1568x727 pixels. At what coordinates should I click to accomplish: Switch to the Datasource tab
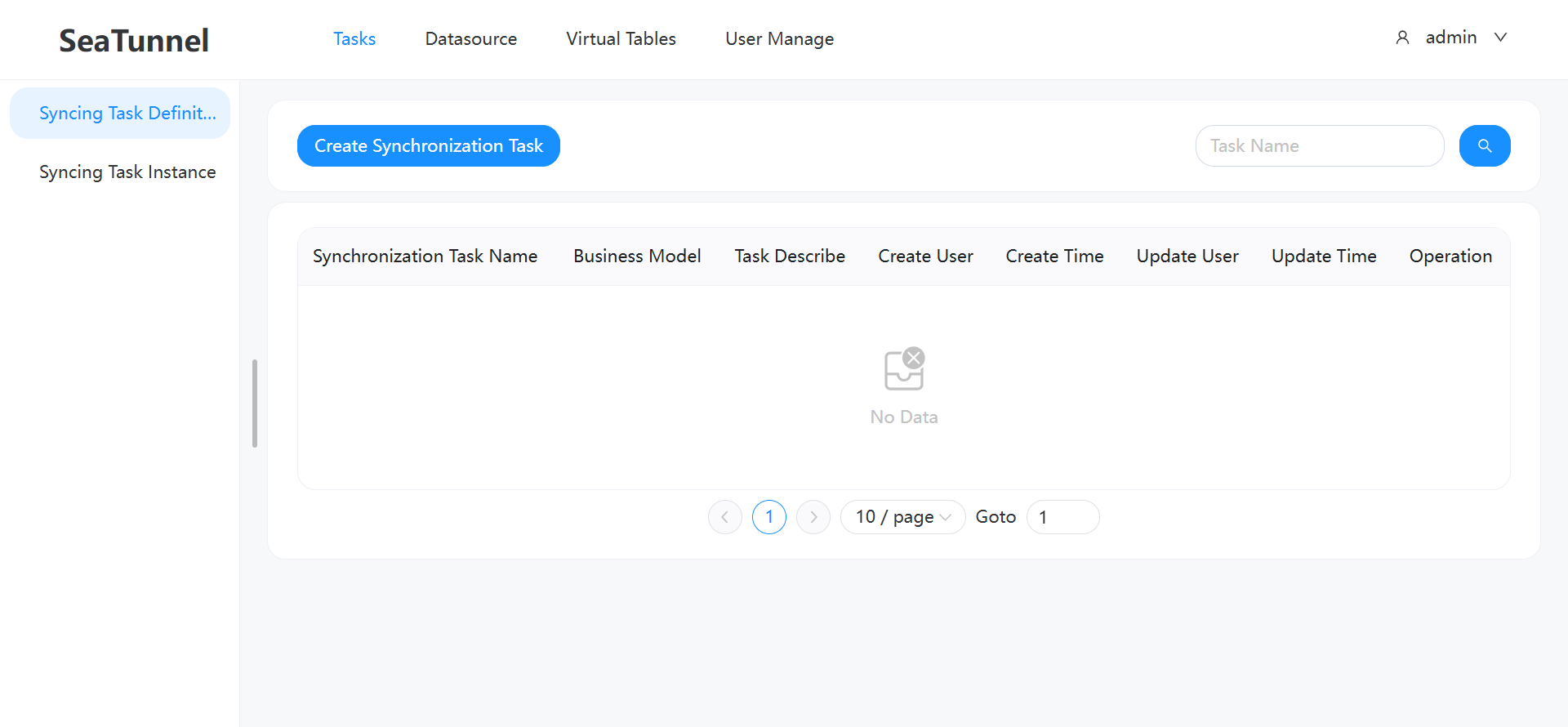[471, 39]
